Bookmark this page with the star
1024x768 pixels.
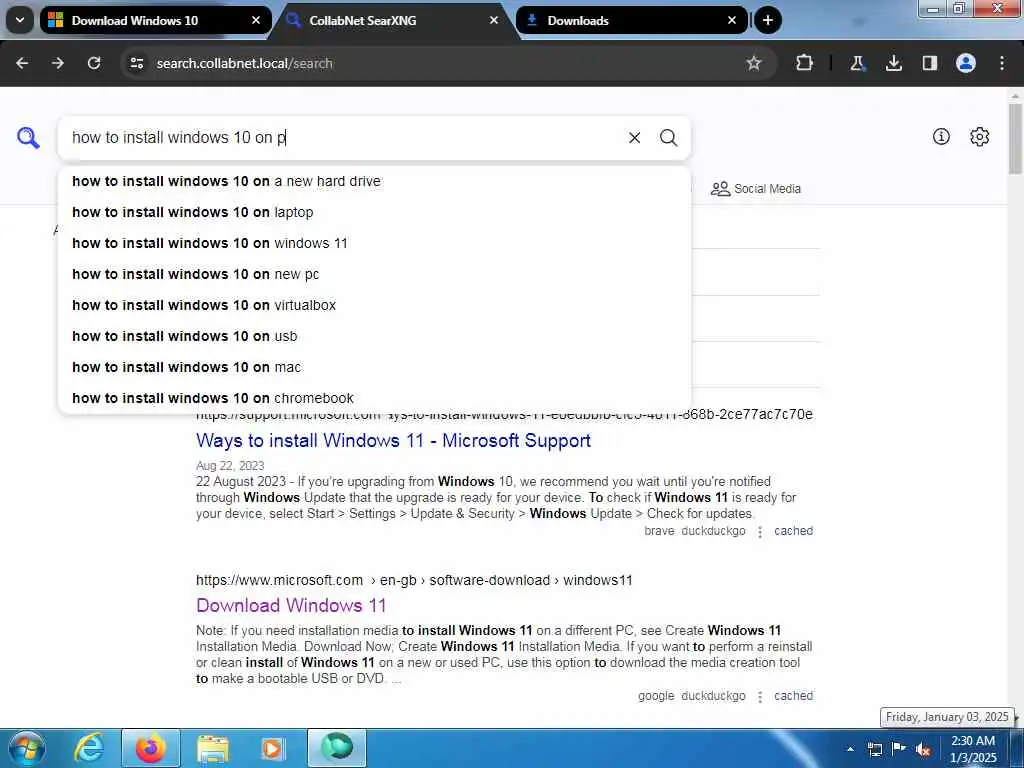point(754,63)
